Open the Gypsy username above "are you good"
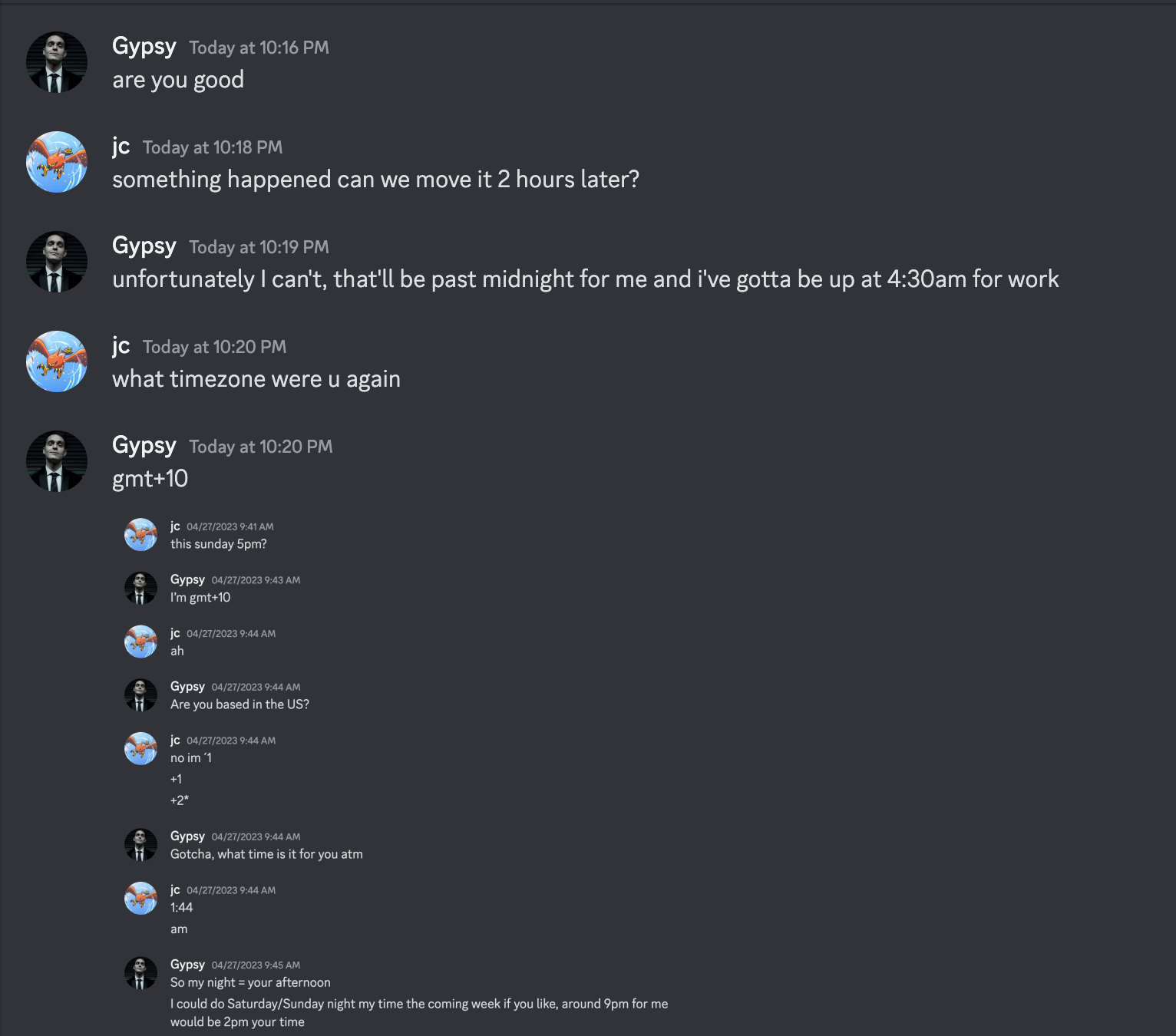1176x1036 pixels. point(144,46)
